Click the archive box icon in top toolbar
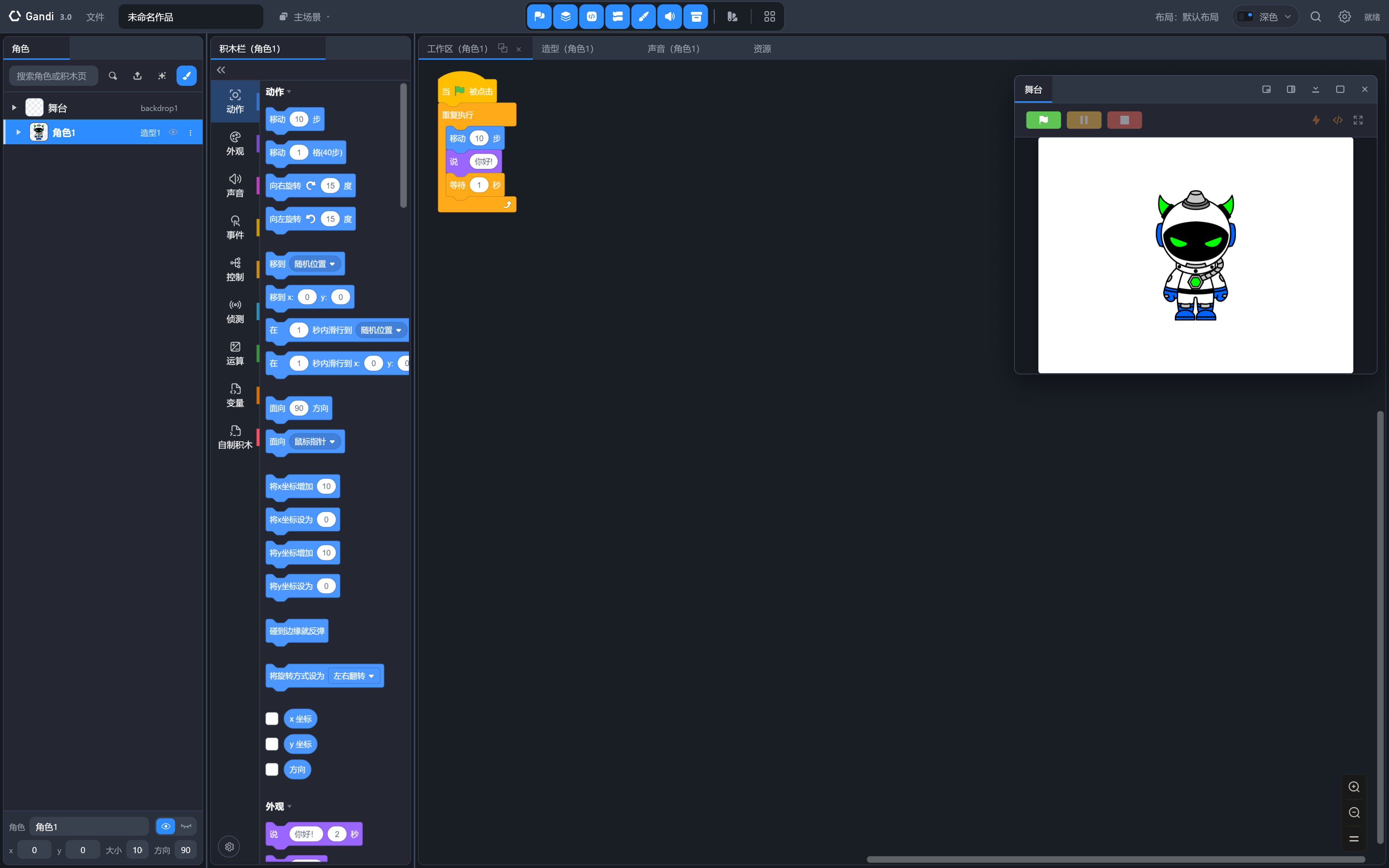 [696, 17]
